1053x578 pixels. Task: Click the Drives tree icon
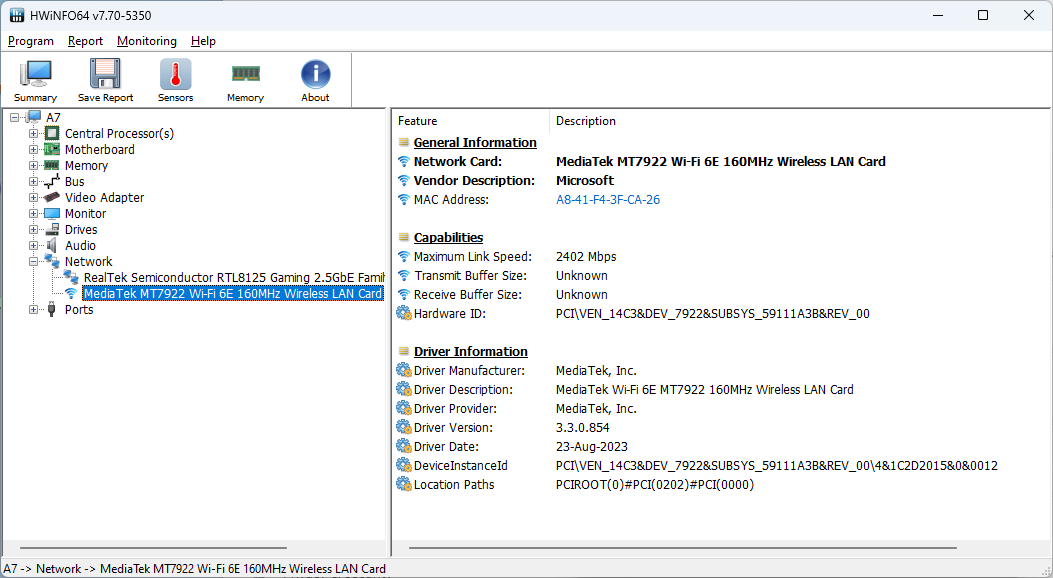click(52, 230)
